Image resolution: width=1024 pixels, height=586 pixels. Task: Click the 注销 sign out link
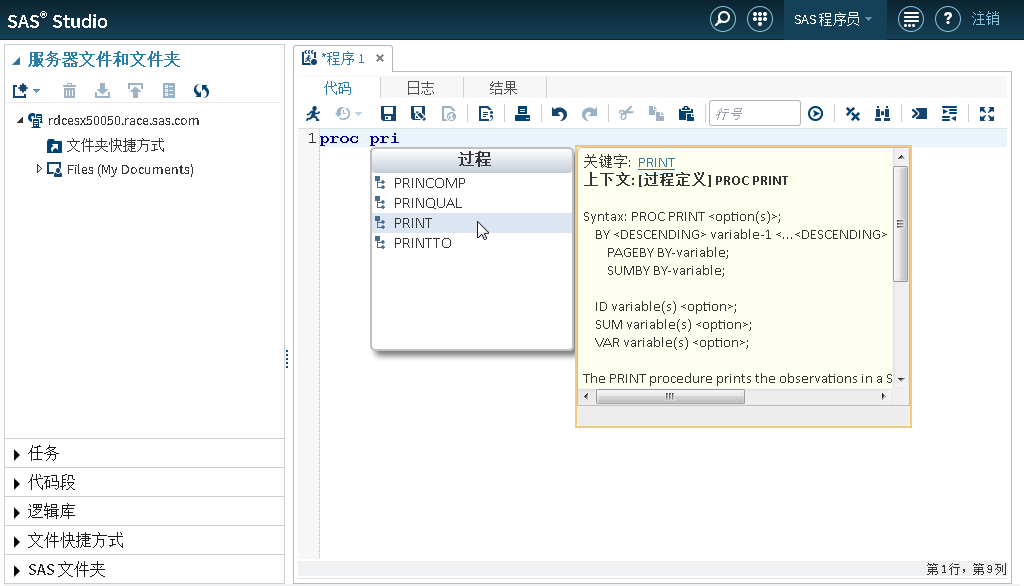986,19
